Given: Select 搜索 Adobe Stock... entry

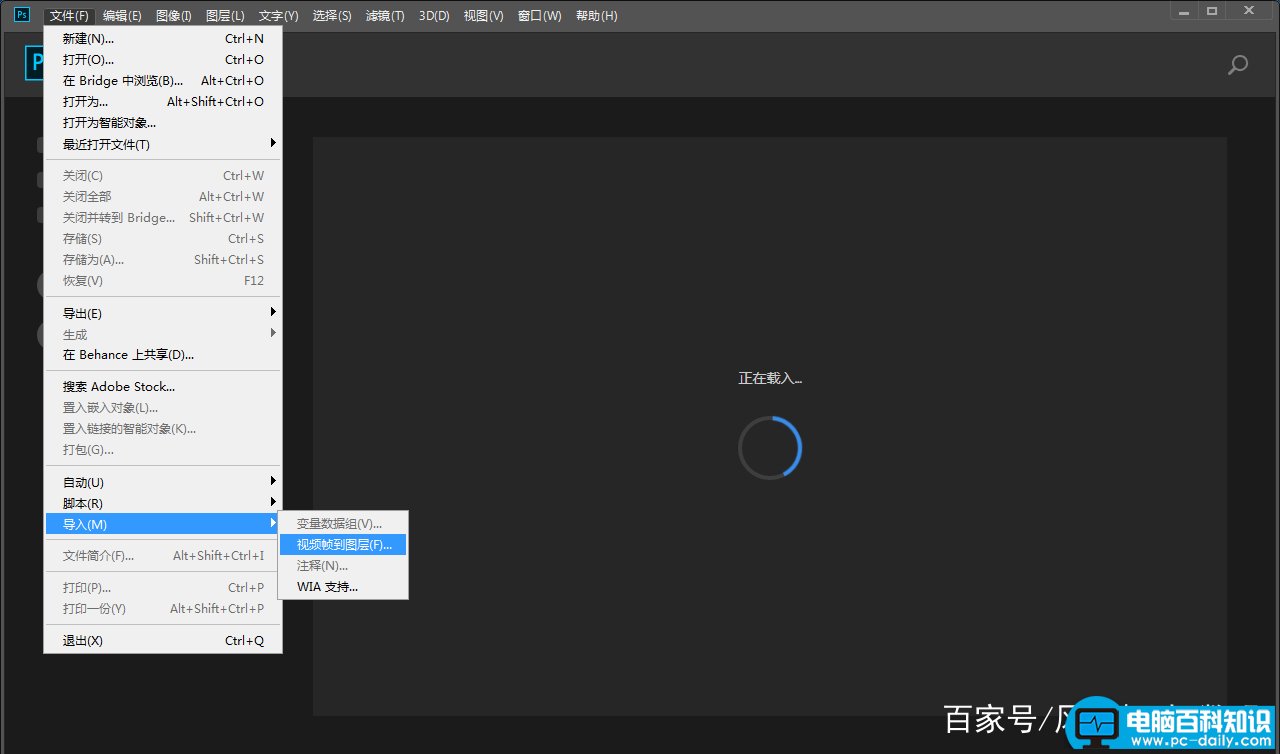Looking at the screenshot, I should coord(163,387).
